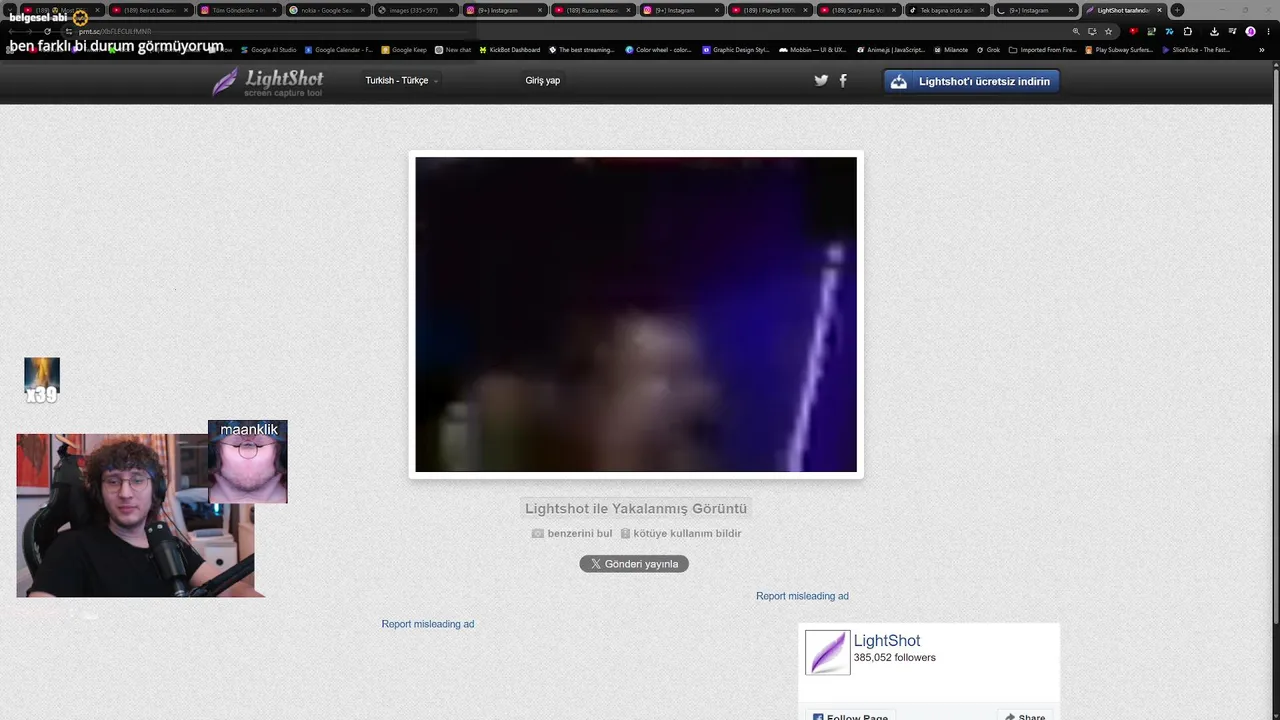Viewport: 1280px width, 720px height.
Task: Open Play Subway Surfers bookmark
Action: click(1119, 50)
